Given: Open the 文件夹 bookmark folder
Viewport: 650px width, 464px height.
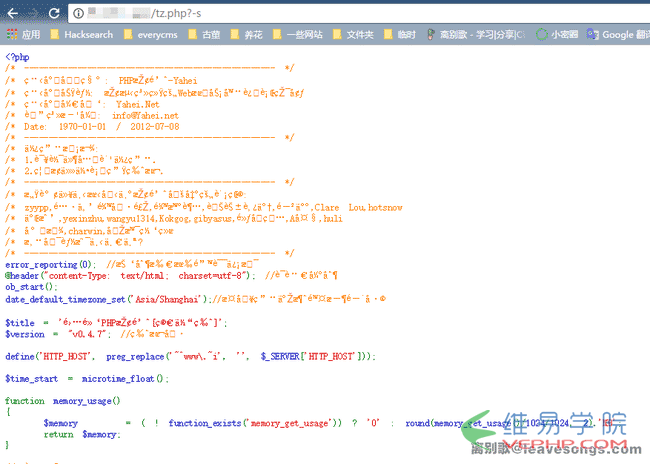Looking at the screenshot, I should click(353, 34).
